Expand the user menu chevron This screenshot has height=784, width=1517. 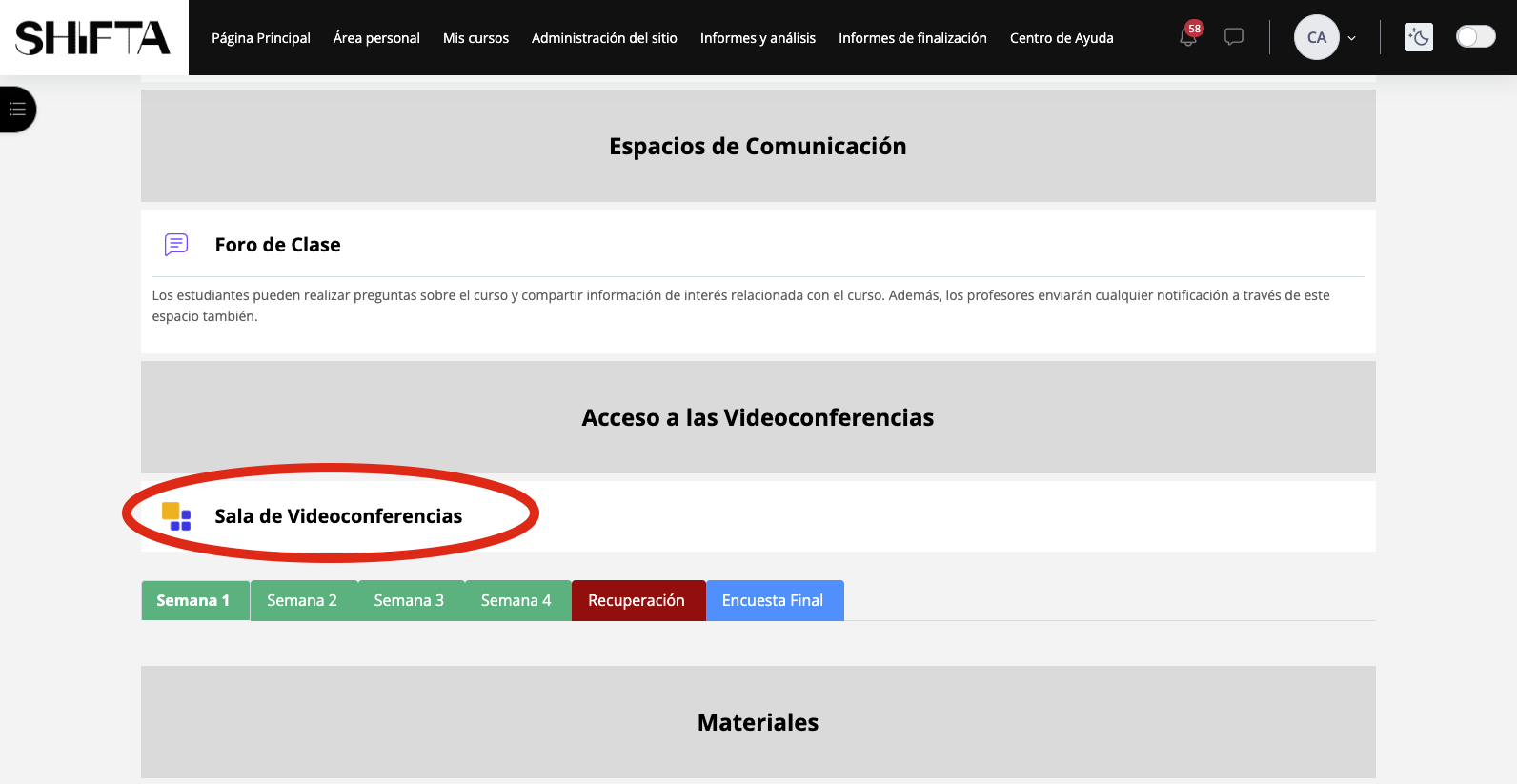point(1351,38)
